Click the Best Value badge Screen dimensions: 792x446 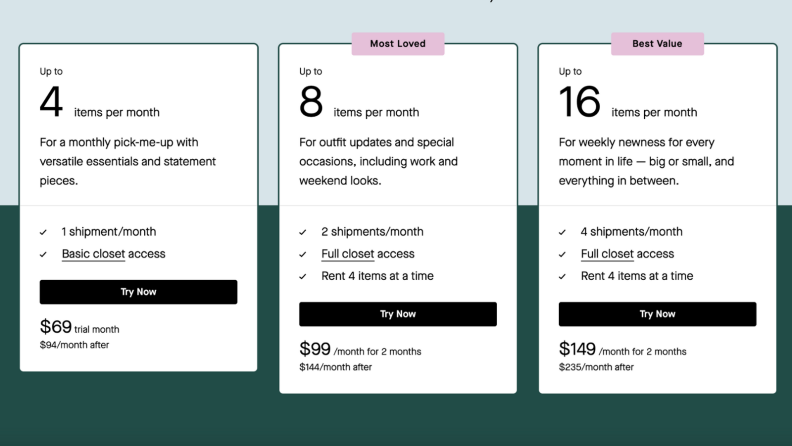(657, 44)
